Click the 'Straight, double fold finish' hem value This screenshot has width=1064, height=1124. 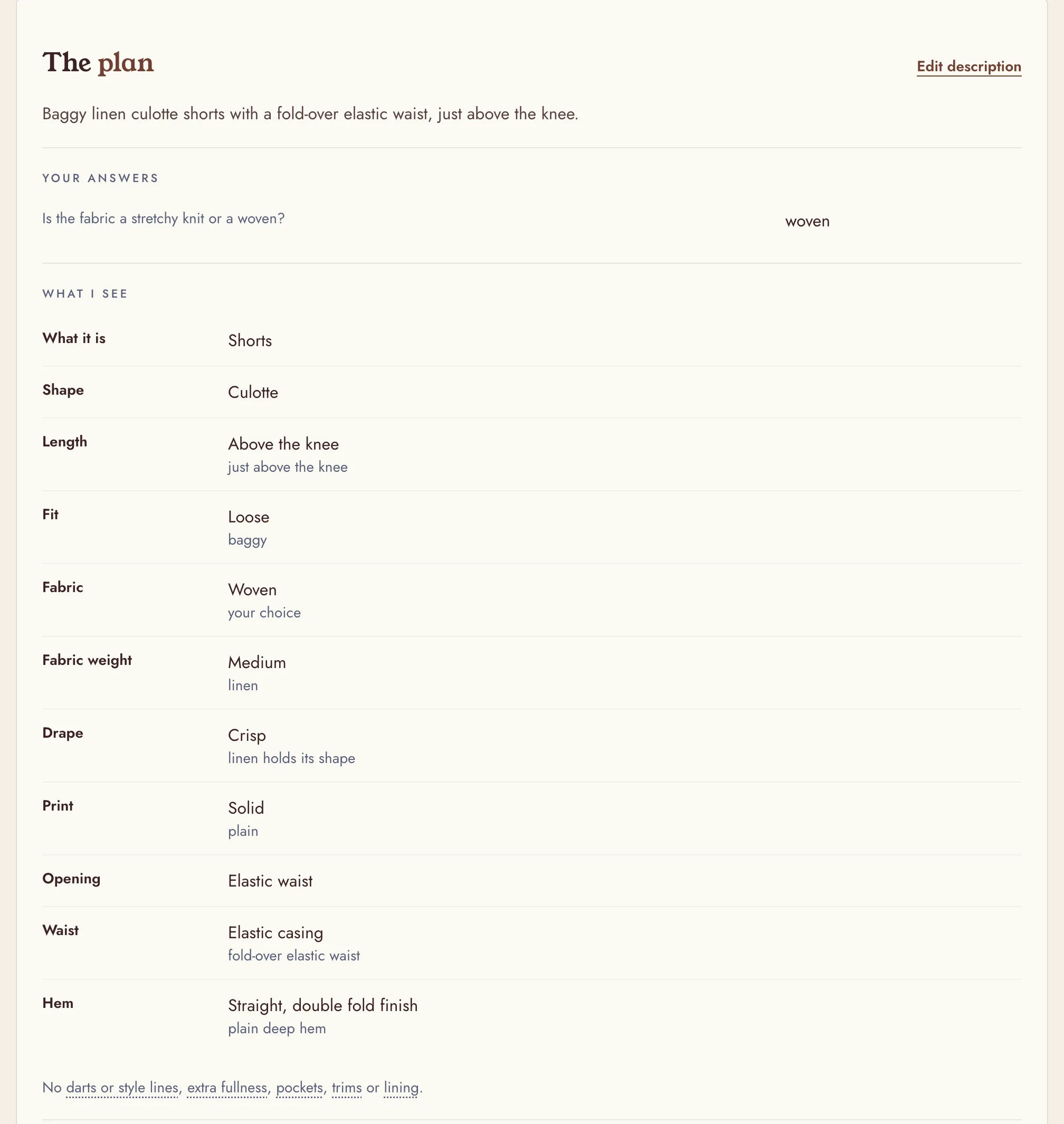(x=322, y=1005)
